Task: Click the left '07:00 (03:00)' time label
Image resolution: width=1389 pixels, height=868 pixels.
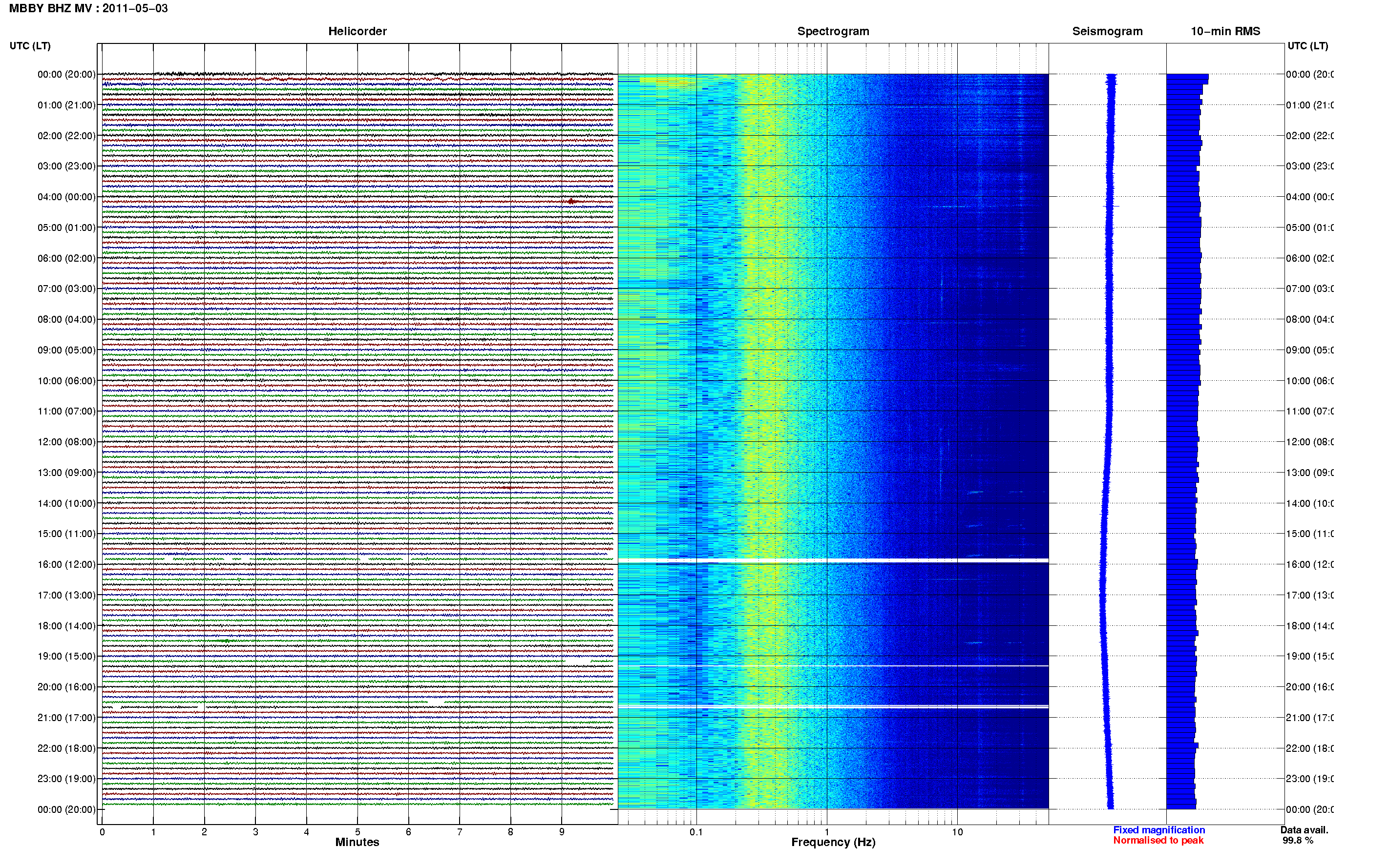Action: pos(66,288)
